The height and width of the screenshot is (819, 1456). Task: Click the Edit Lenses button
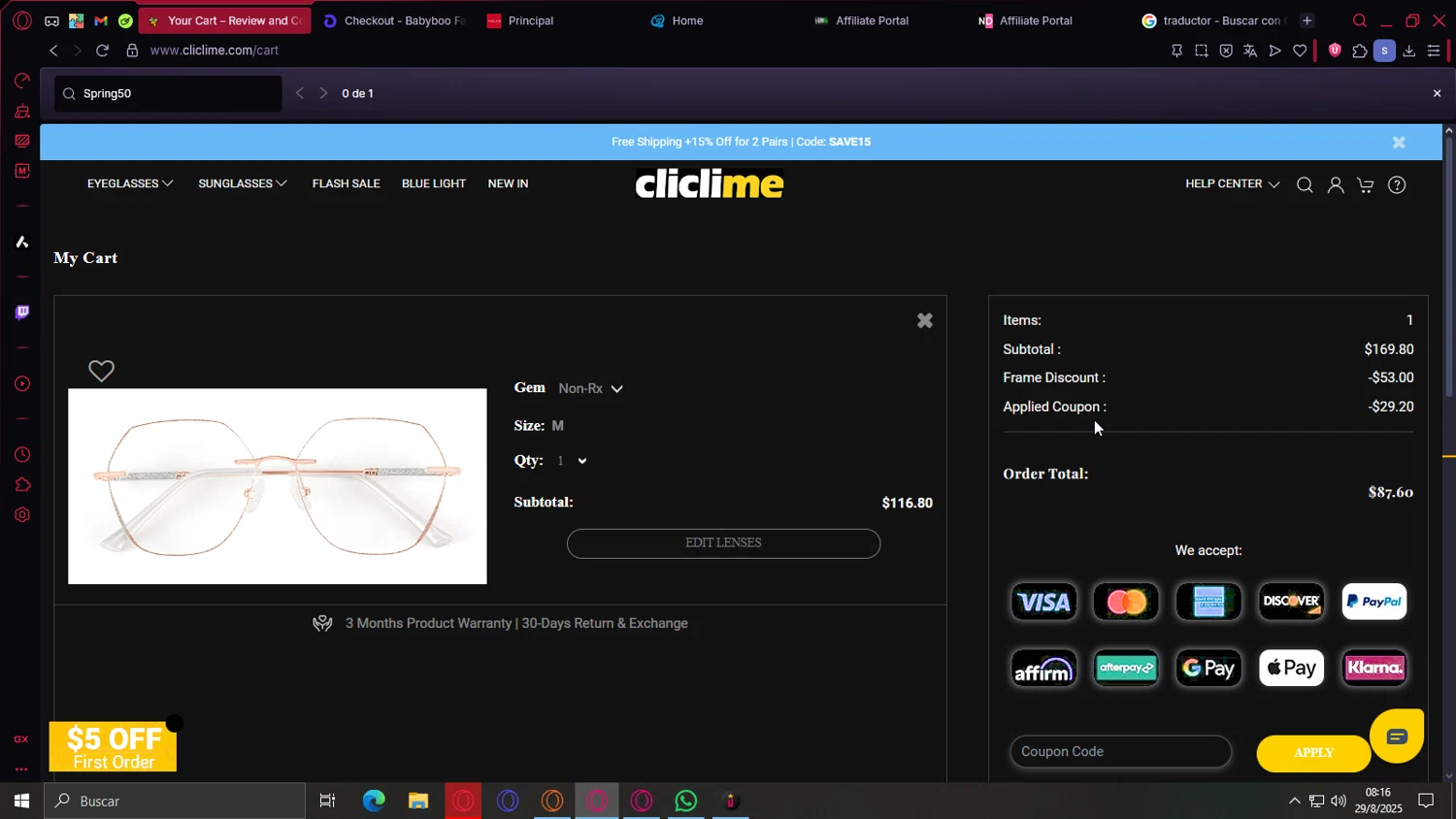723,543
